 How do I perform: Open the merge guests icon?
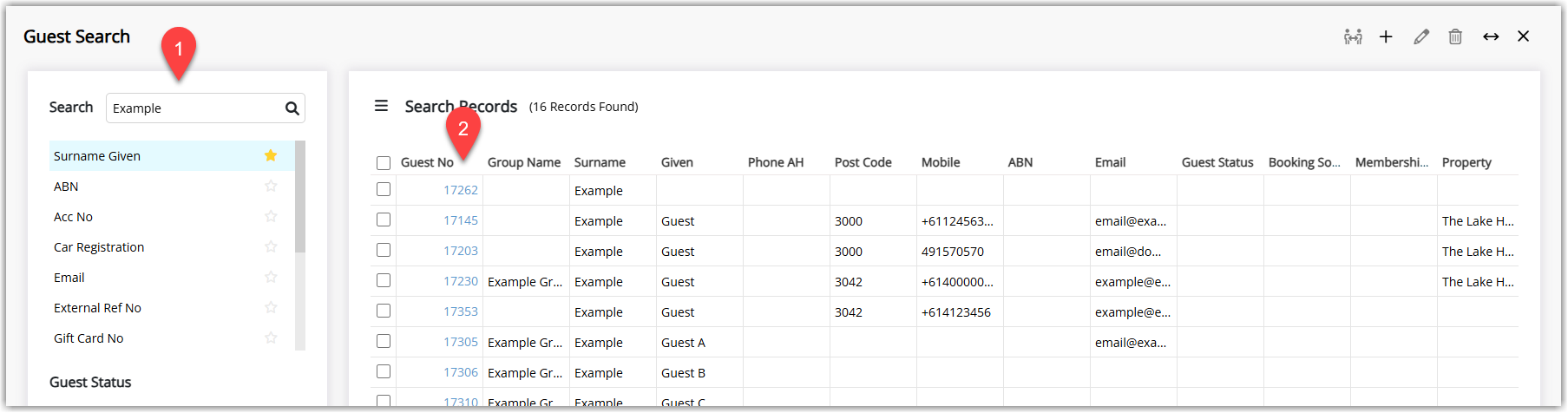coord(1352,36)
